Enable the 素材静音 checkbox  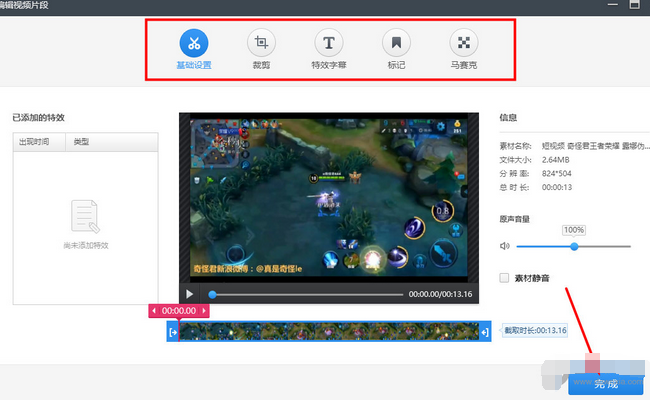tap(504, 278)
